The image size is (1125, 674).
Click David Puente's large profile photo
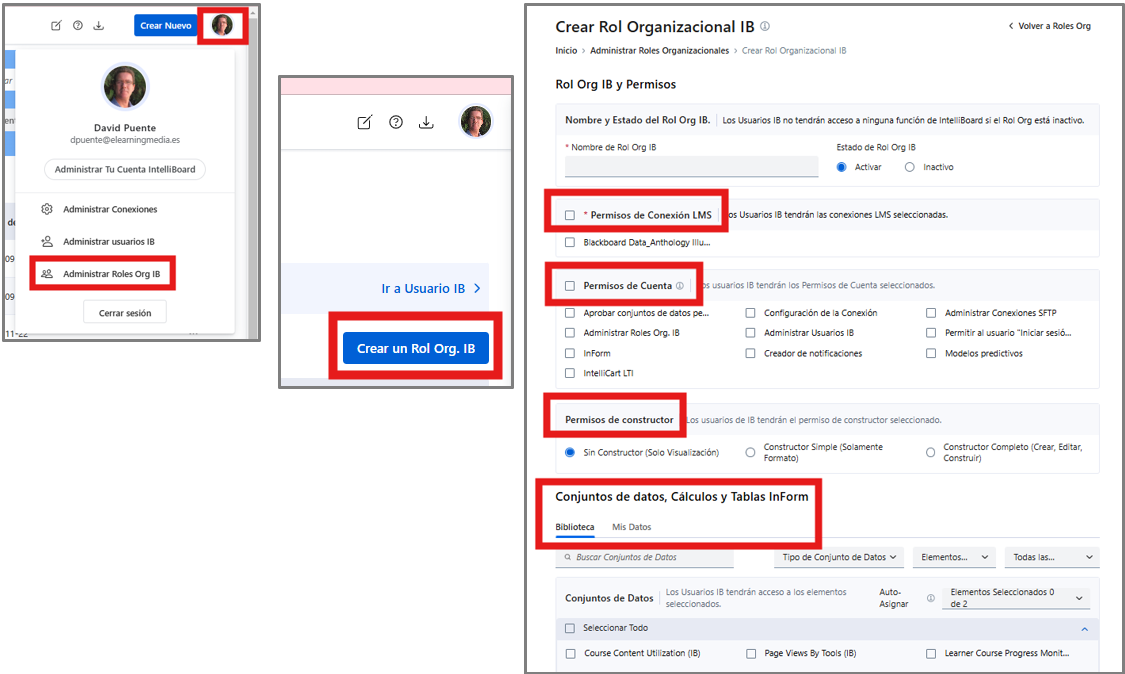pyautogui.click(x=125, y=87)
